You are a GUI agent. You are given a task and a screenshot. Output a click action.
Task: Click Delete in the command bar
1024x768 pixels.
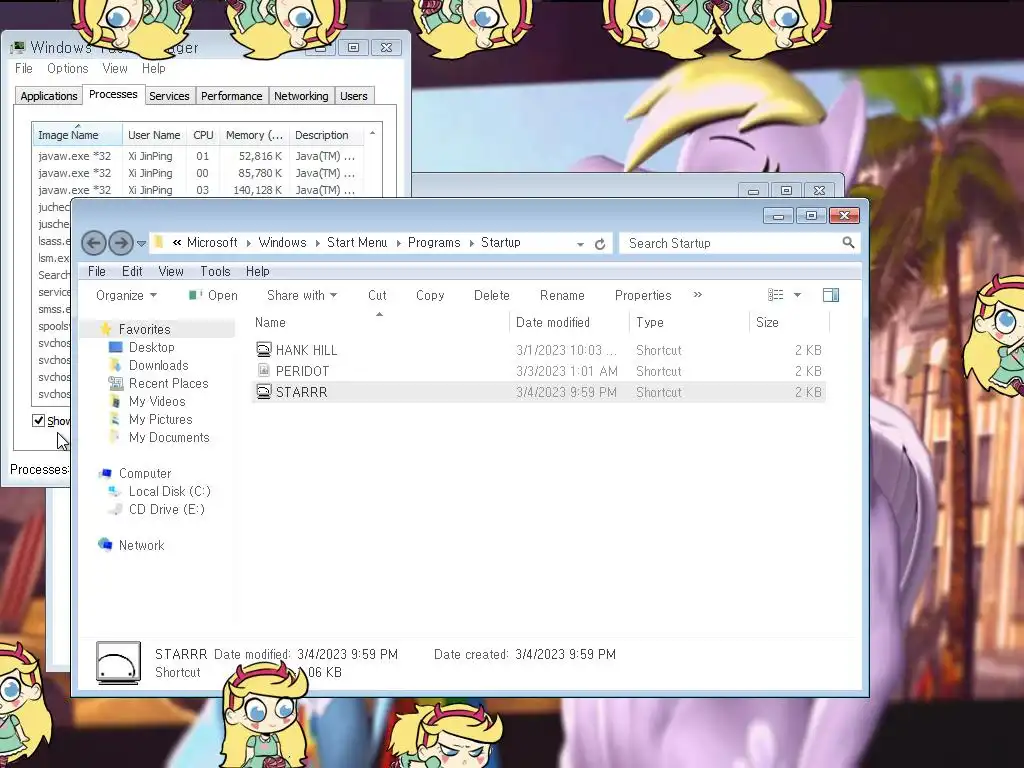492,295
